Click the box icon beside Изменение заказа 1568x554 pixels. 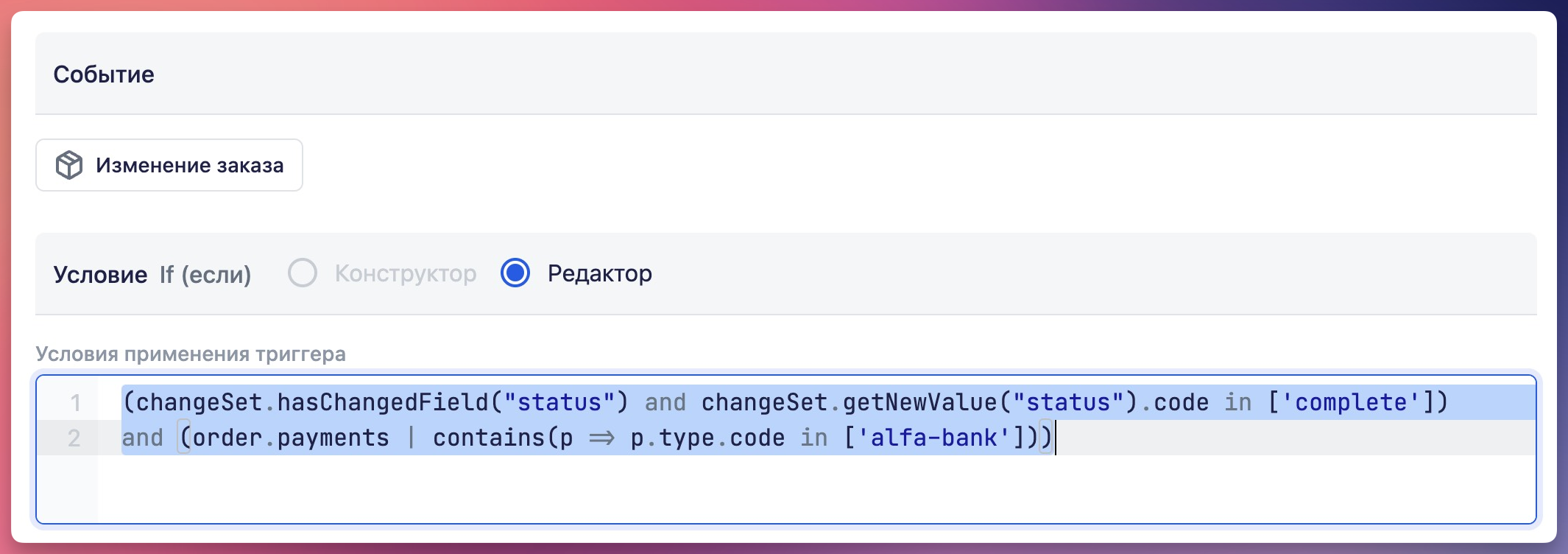tap(69, 165)
